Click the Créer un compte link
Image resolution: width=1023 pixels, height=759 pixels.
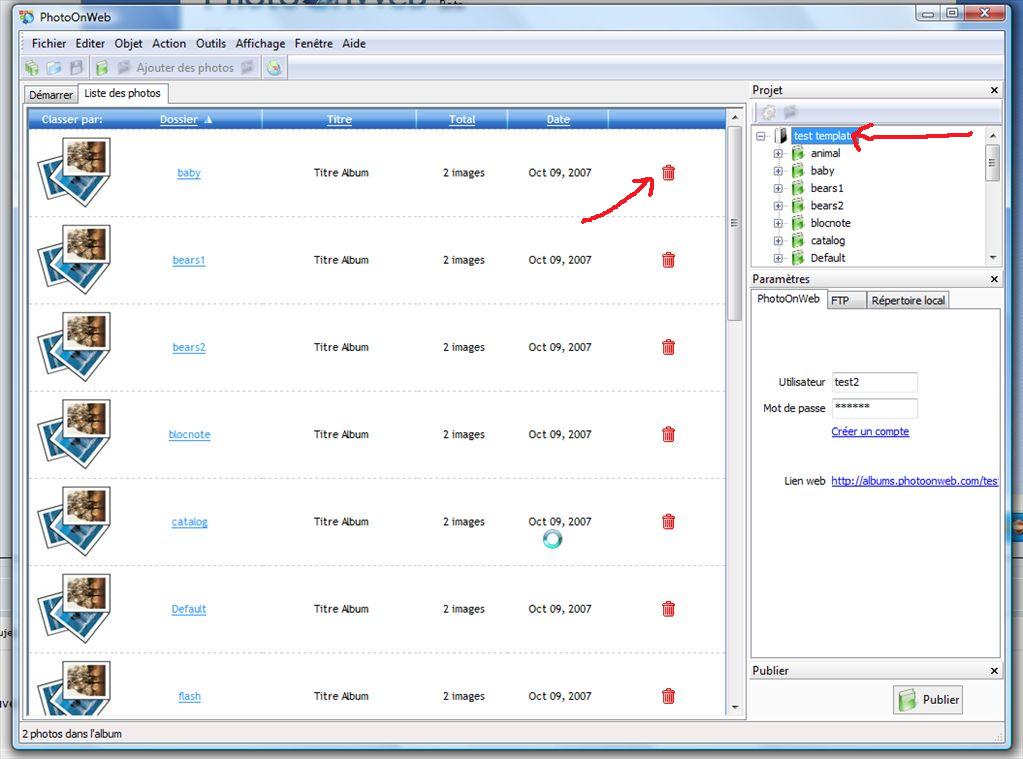(870, 432)
